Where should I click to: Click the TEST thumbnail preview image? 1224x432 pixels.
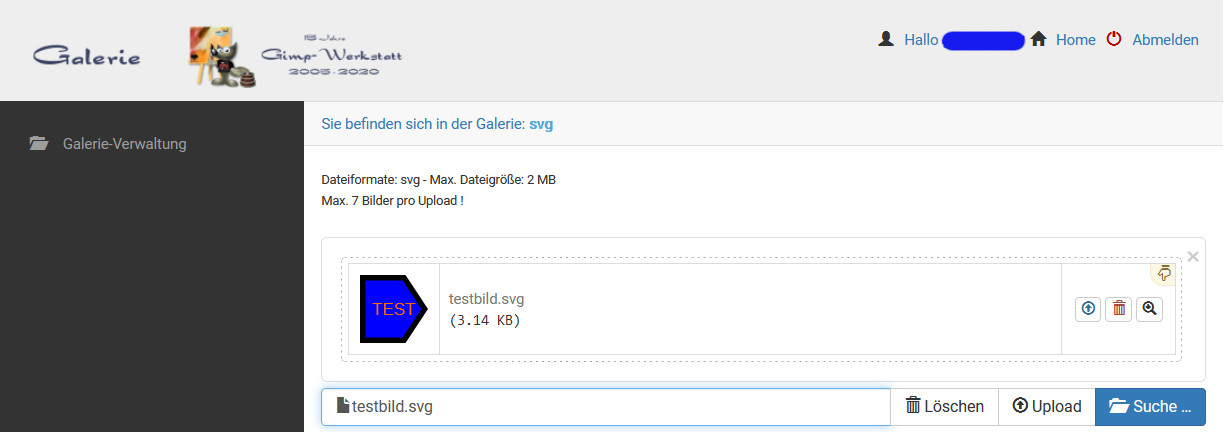[x=393, y=309]
